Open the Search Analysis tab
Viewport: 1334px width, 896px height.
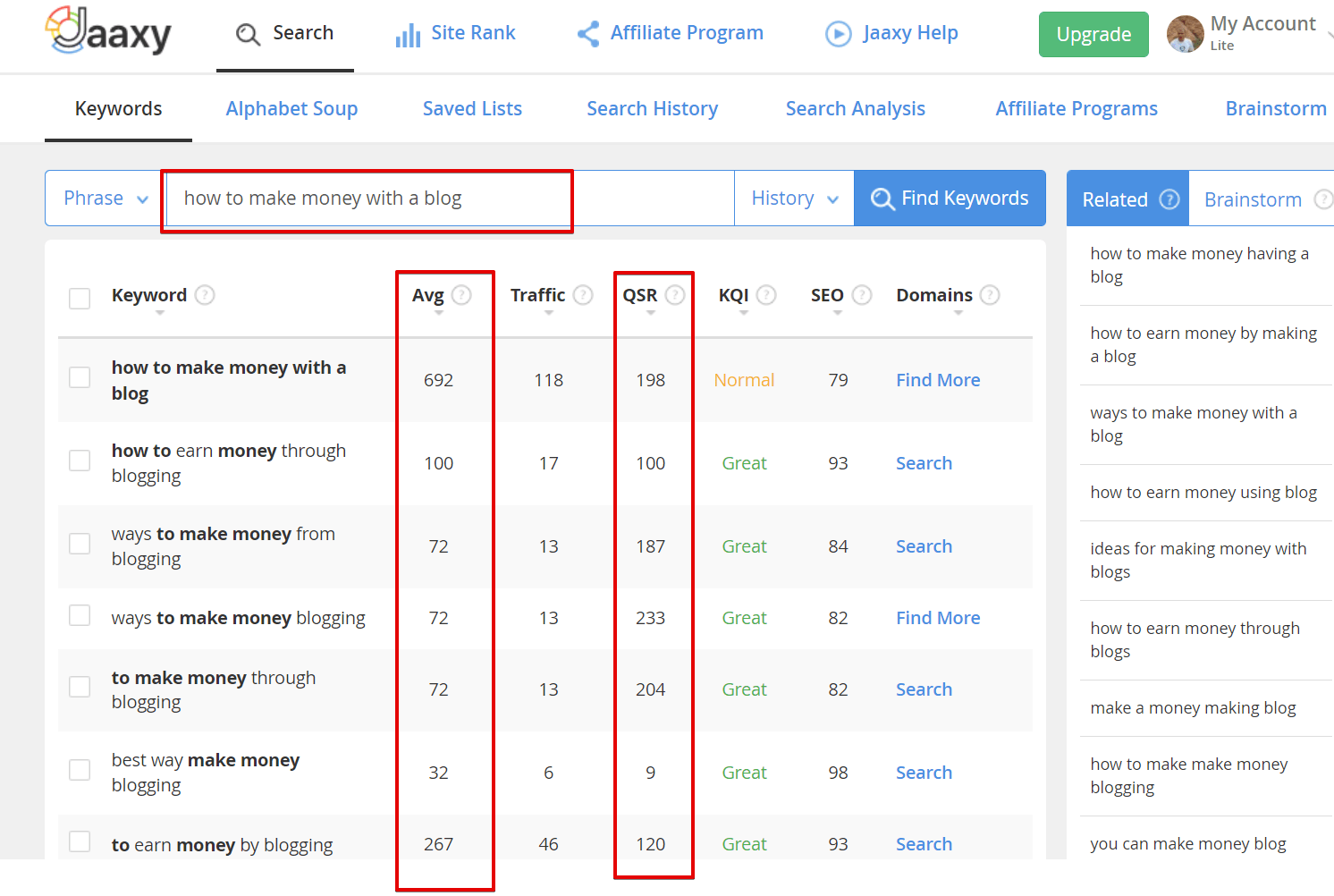[855, 108]
